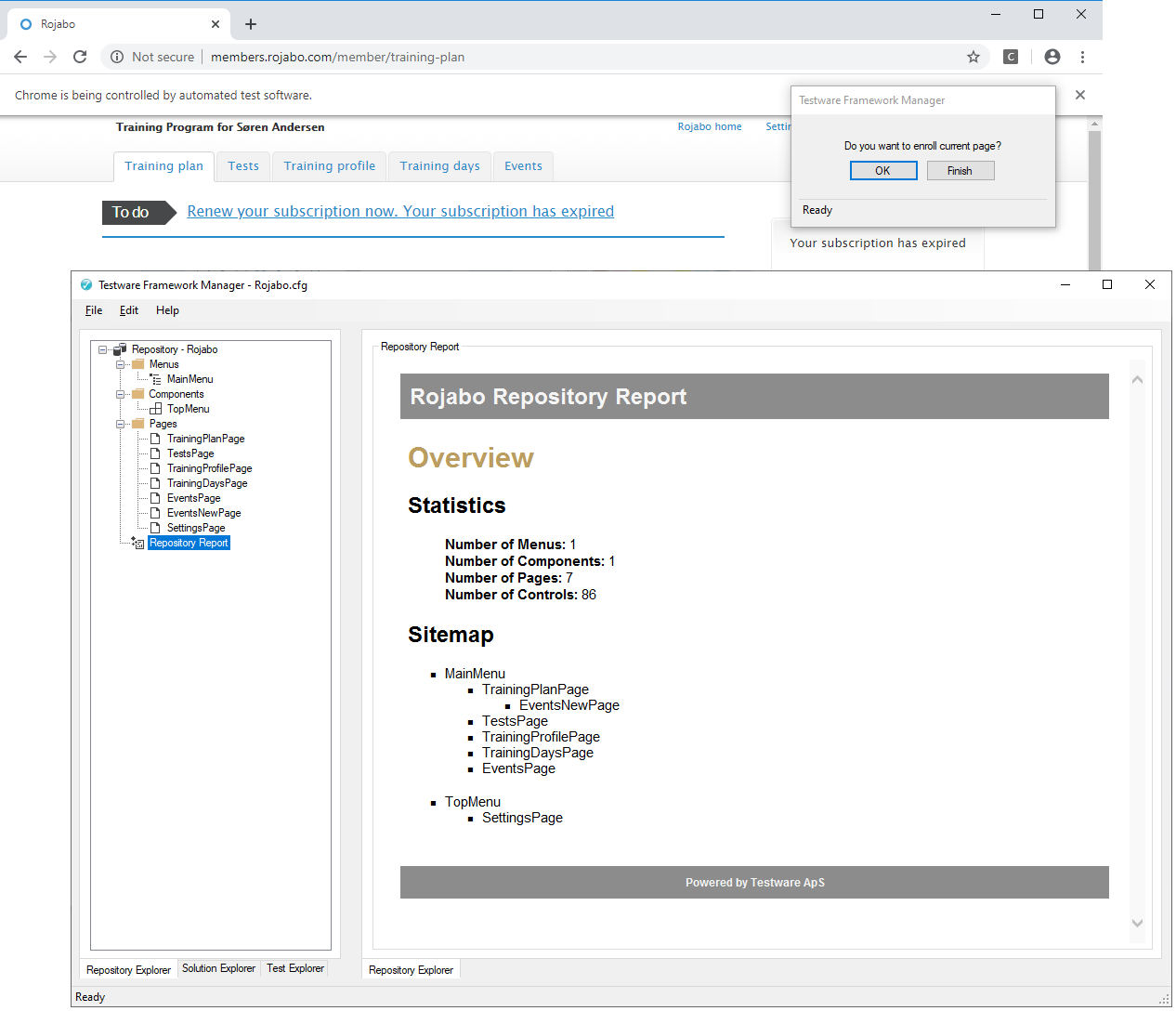The height and width of the screenshot is (1011, 1176).
Task: Dismiss the automated test software infobar
Action: point(1080,95)
